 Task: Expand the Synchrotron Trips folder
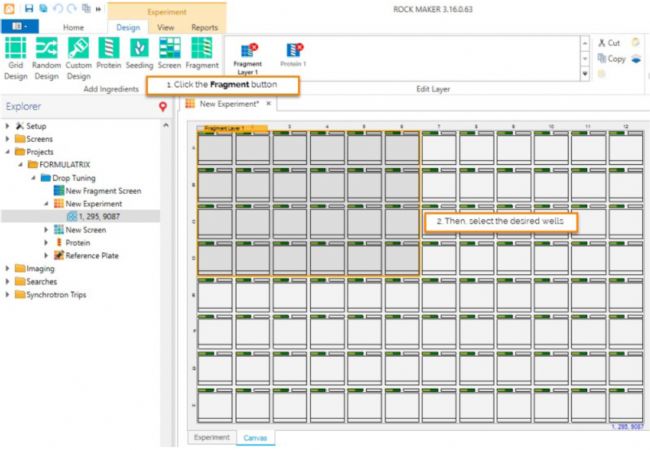coord(8,294)
